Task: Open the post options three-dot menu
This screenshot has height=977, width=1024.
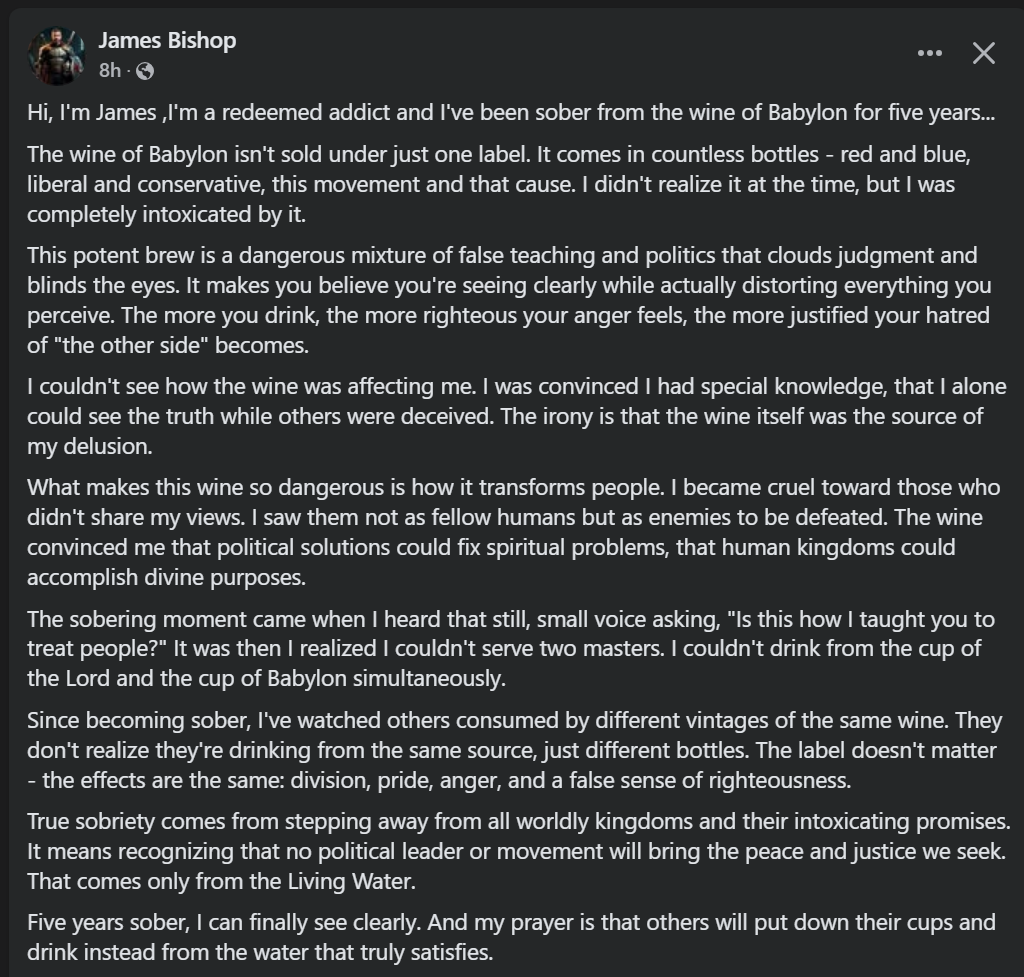Action: tap(929, 54)
